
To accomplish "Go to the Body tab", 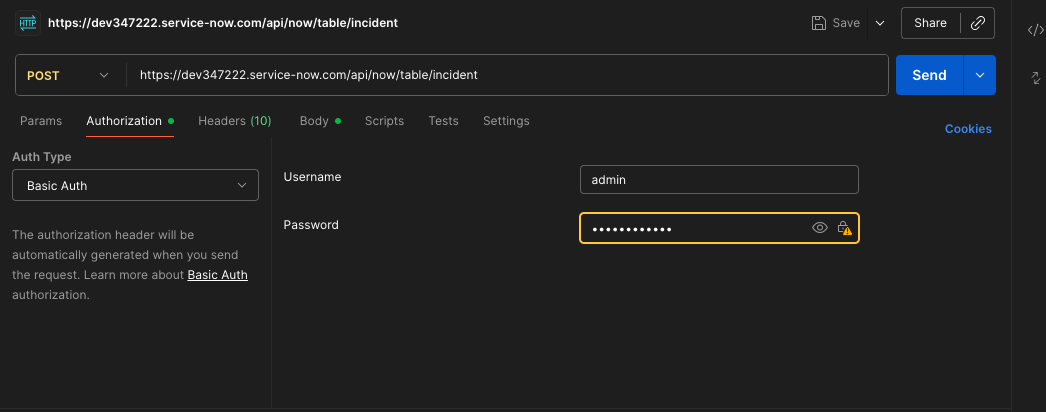I will coord(314,121).
